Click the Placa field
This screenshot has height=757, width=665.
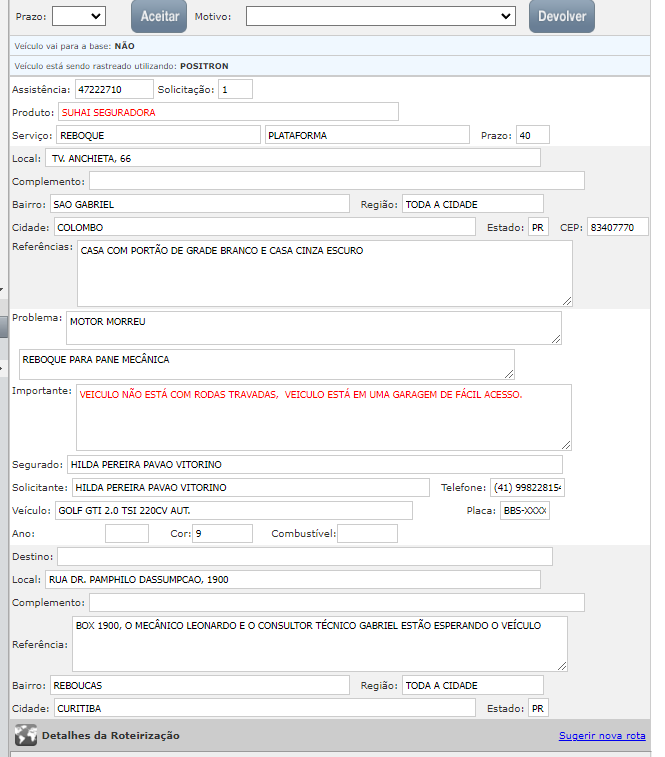coord(524,511)
